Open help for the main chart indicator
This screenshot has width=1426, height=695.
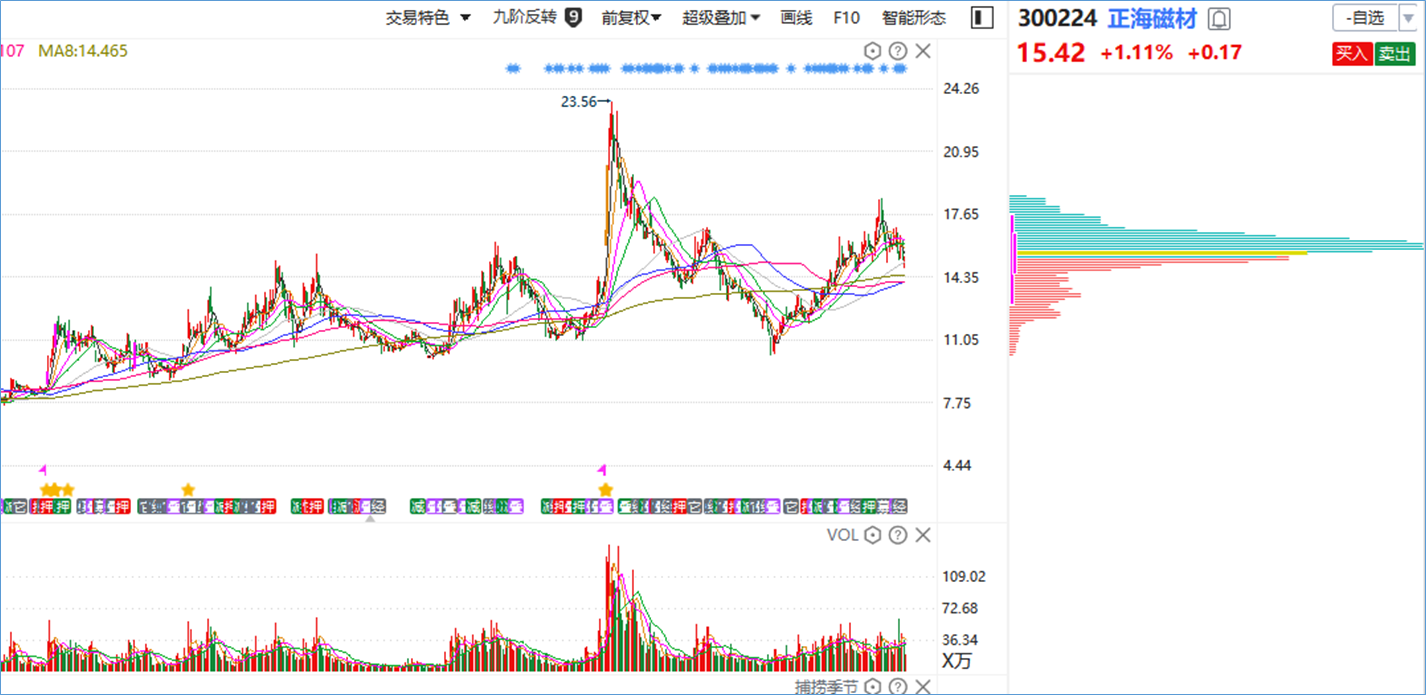[897, 51]
